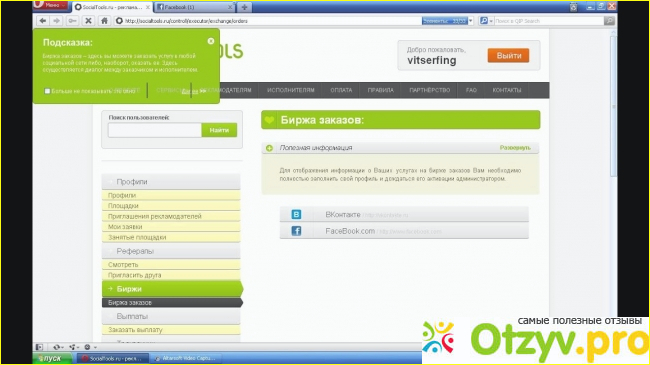Open new browser tab with plus button

tap(244, 7)
